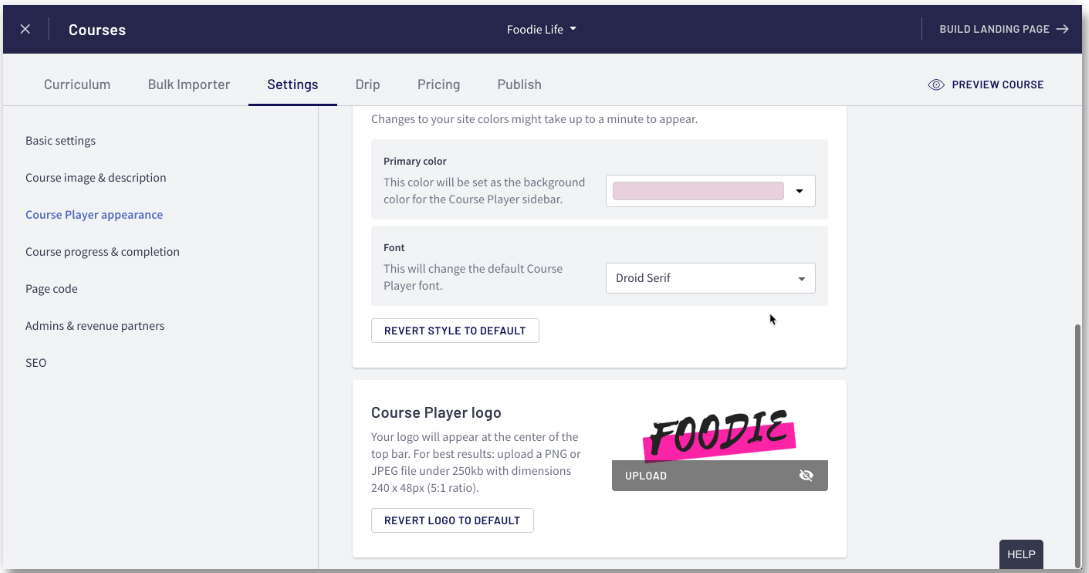The width and height of the screenshot is (1089, 573).
Task: Open the Foodie Life course switcher dropdown
Action: click(541, 29)
